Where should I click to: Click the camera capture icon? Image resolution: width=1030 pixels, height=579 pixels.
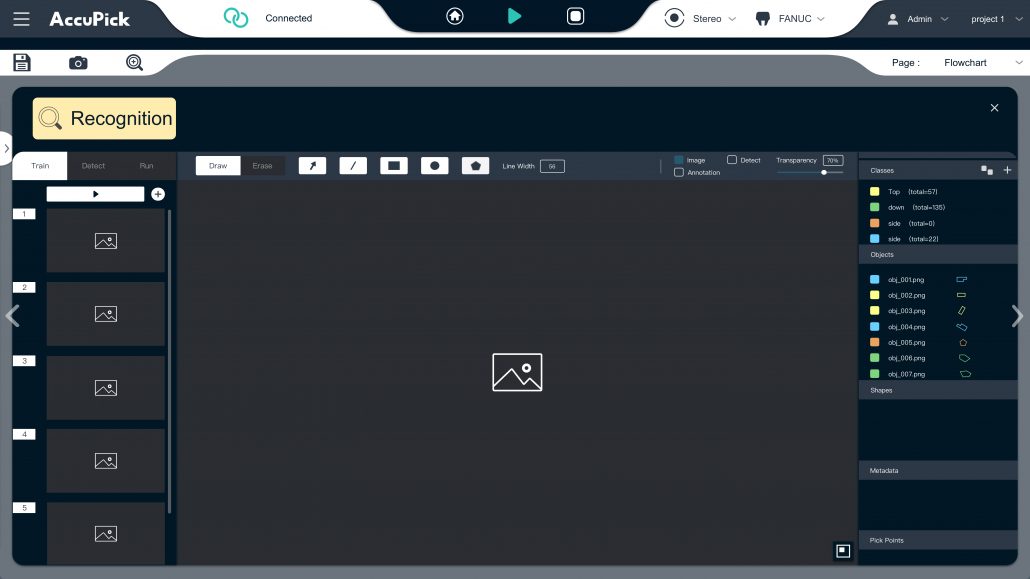click(x=78, y=63)
